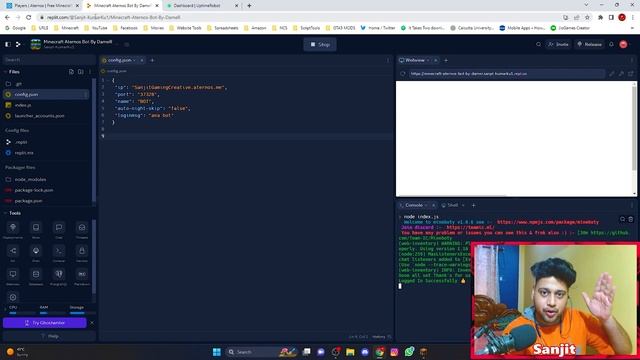The image size is (640, 360).
Task: Expand the node_modules folder
Action: [46, 179]
